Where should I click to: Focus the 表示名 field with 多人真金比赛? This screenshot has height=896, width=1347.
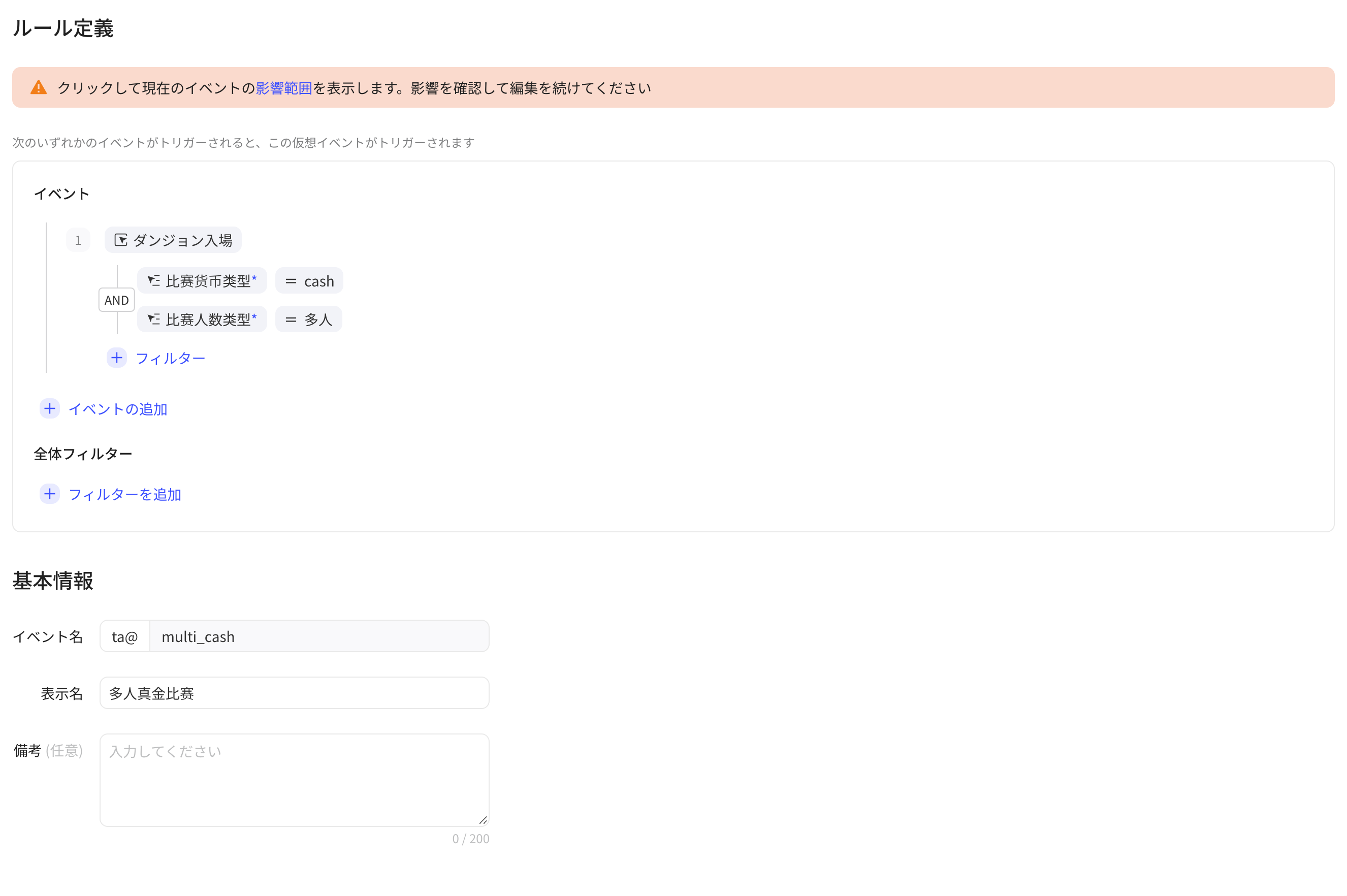click(294, 693)
